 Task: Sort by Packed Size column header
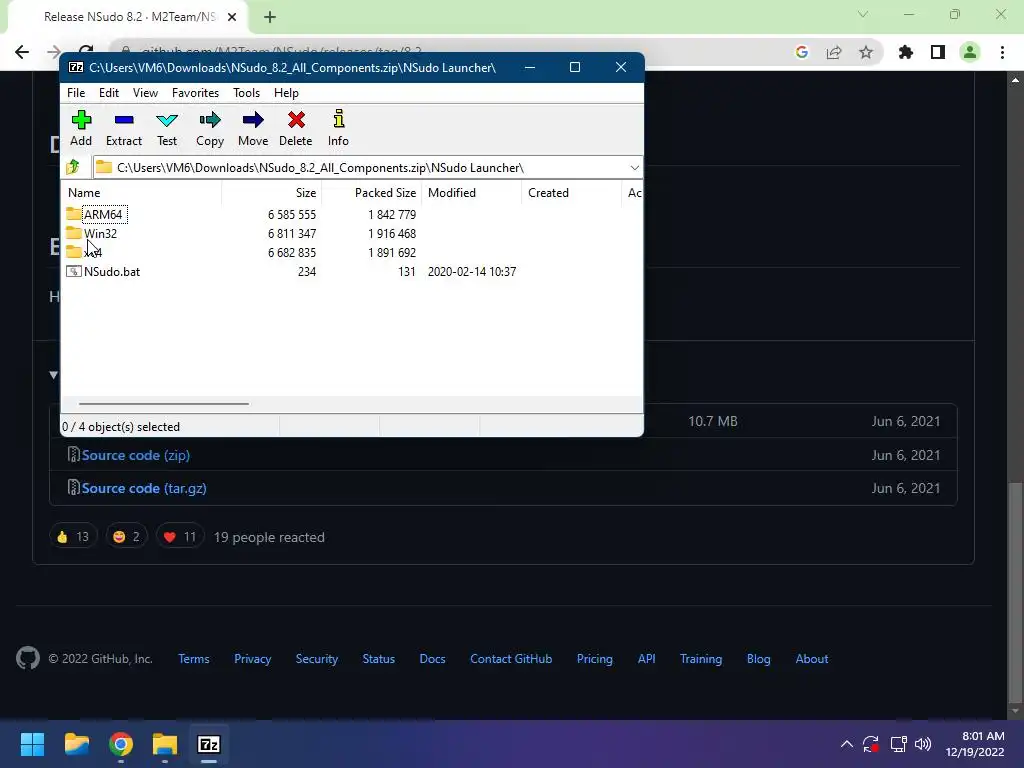371,193
